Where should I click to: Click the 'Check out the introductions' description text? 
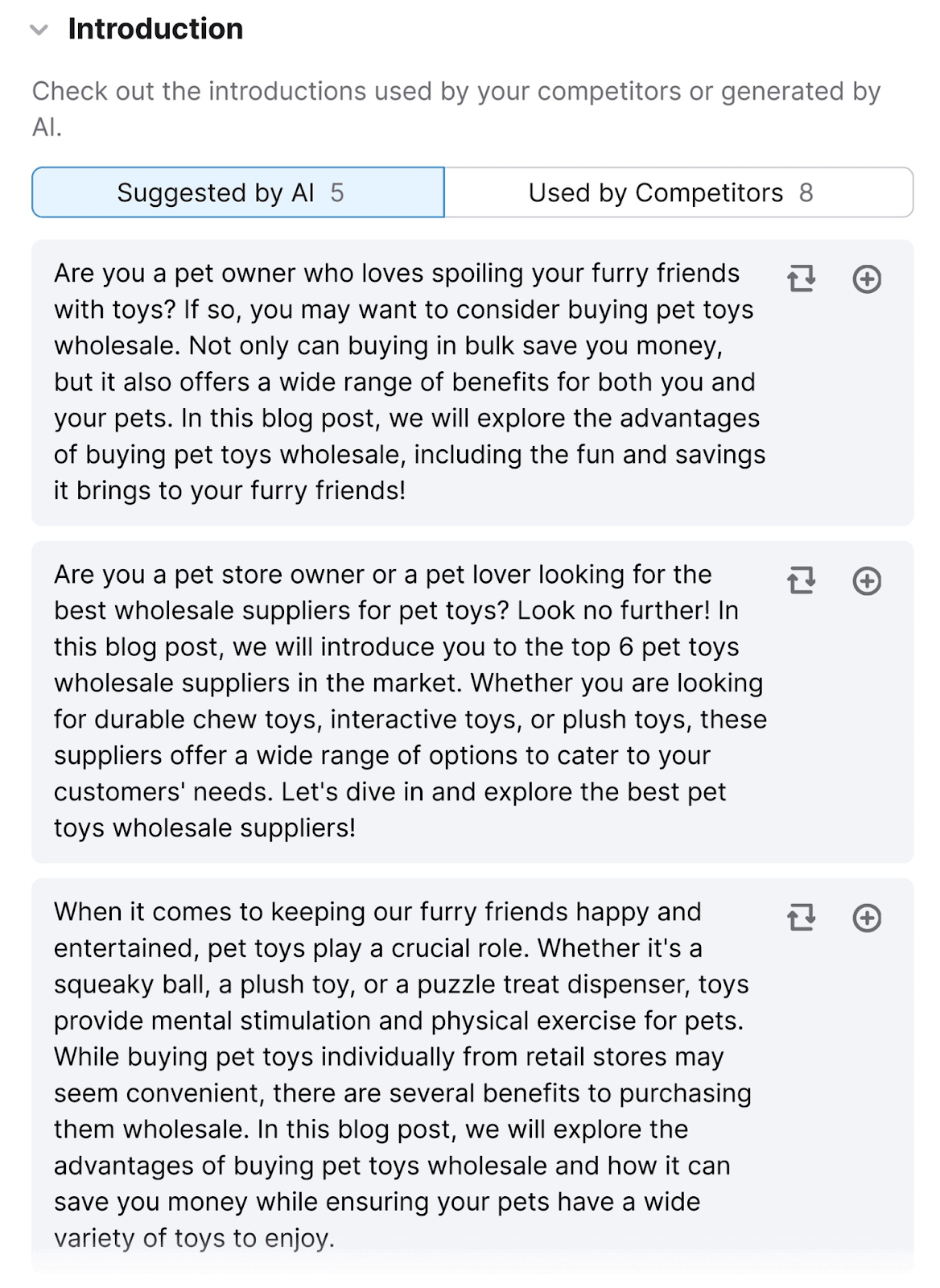click(456, 109)
